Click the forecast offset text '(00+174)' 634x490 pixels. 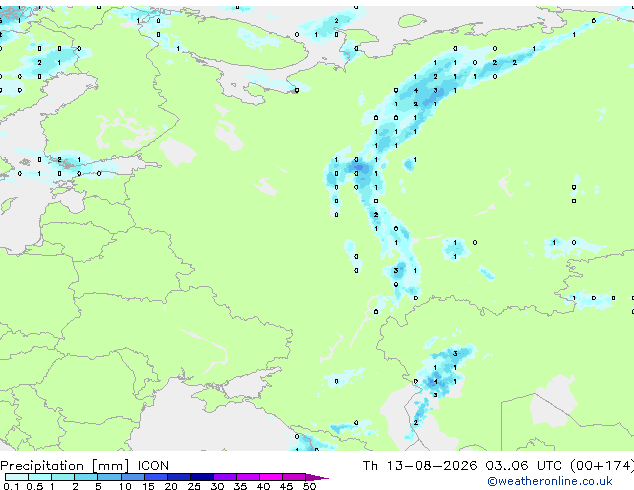[602, 466]
